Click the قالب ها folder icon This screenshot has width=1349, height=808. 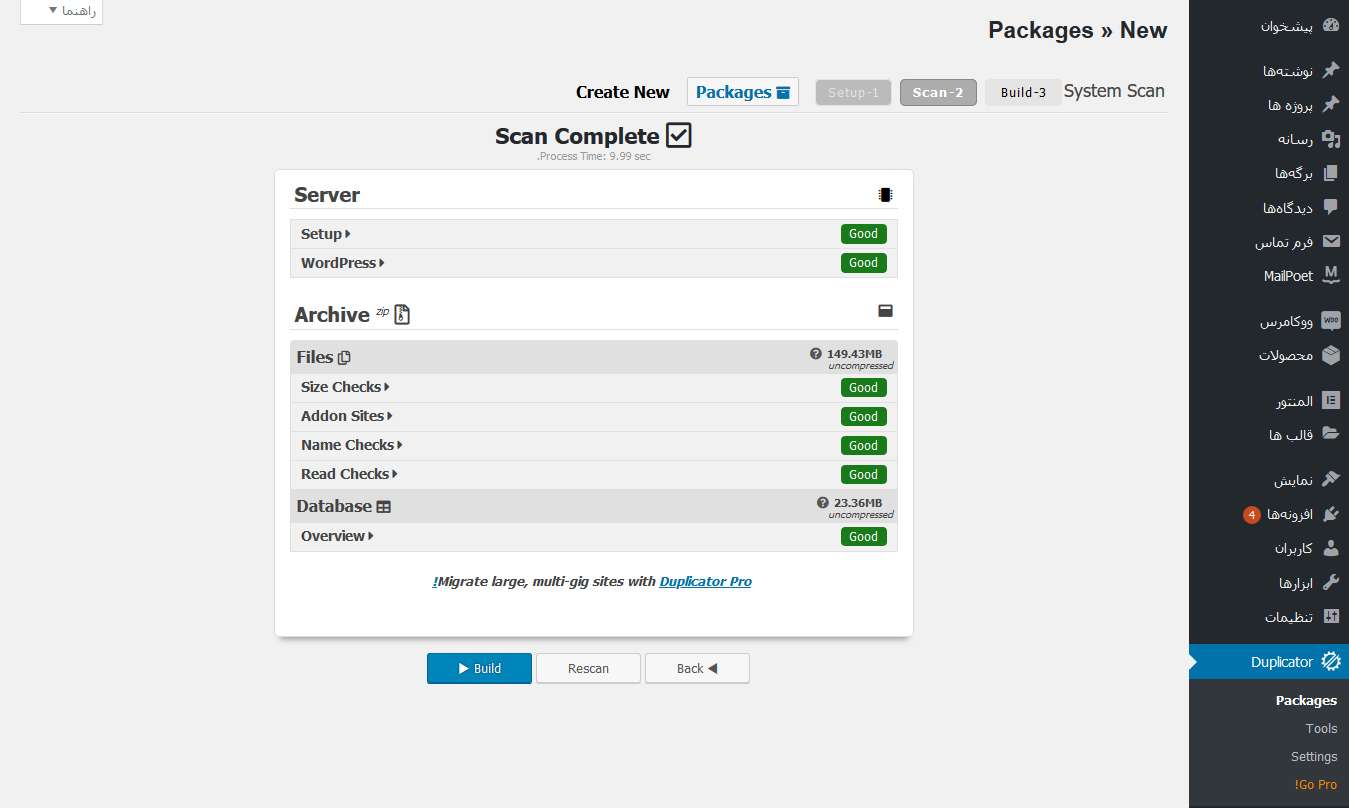(1330, 434)
